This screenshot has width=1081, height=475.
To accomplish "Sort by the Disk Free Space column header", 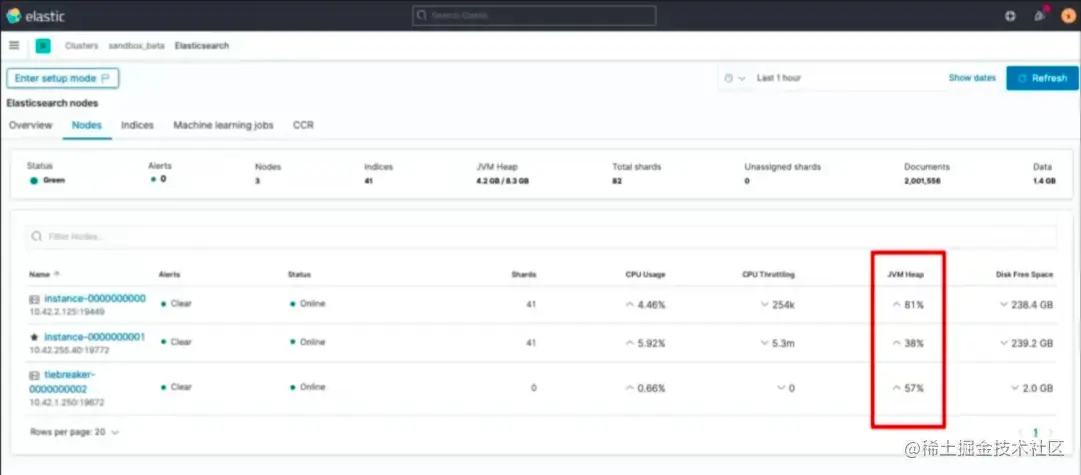I will 1024,274.
